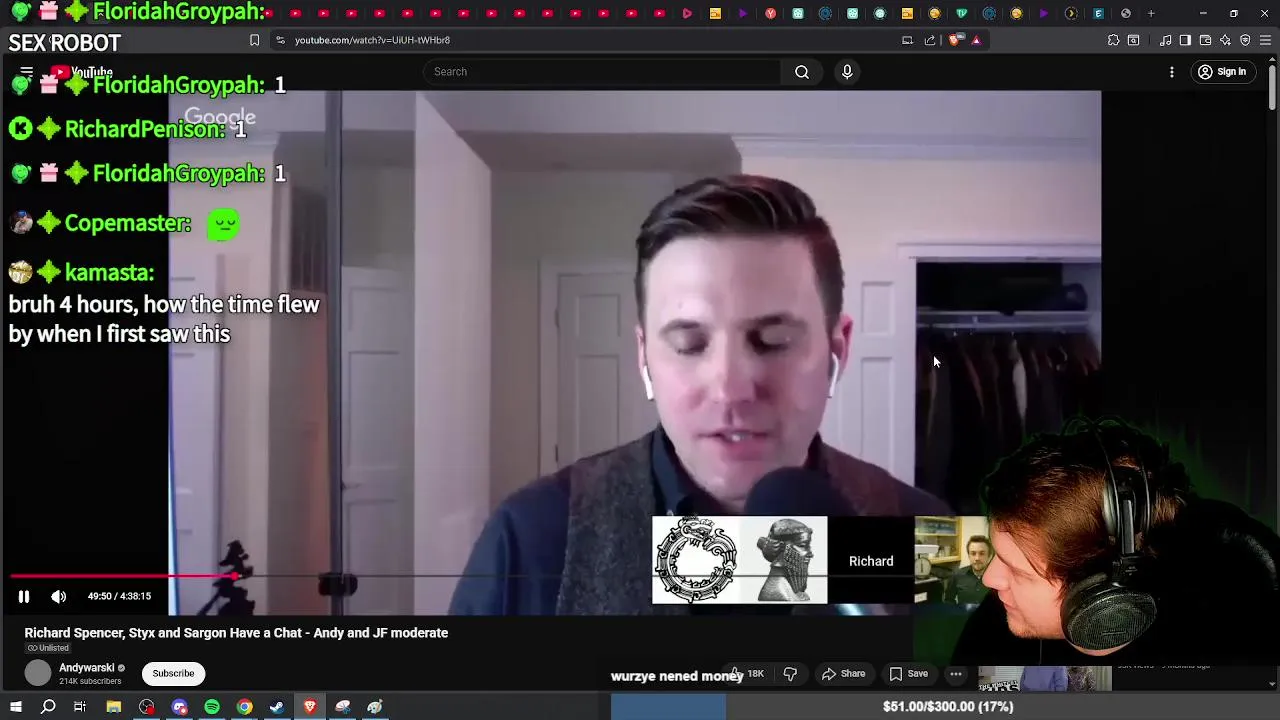Mute the video with the speaker icon
Screen dimensions: 1280x720
click(x=59, y=596)
